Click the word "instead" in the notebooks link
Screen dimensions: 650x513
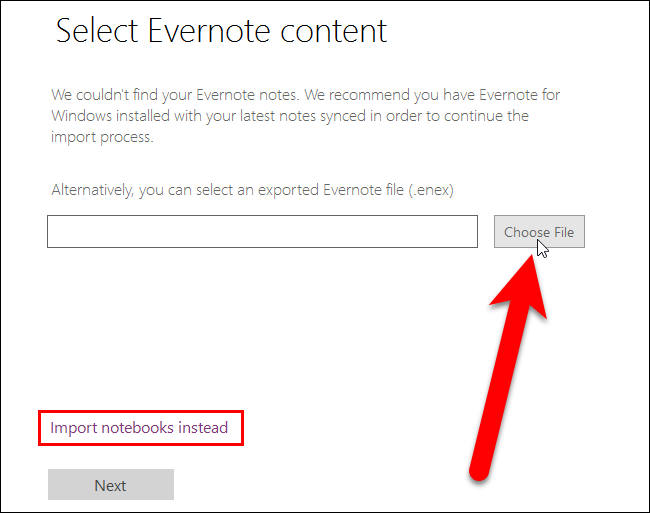(203, 428)
